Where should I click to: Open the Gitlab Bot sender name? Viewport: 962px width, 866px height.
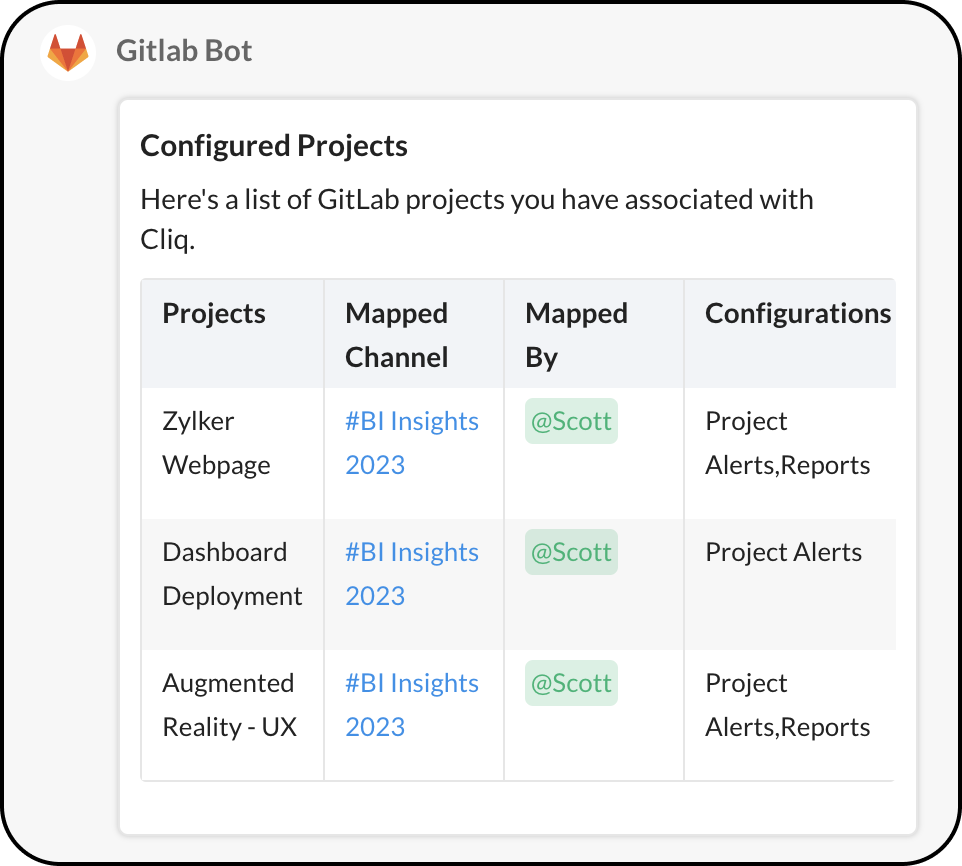click(x=184, y=50)
